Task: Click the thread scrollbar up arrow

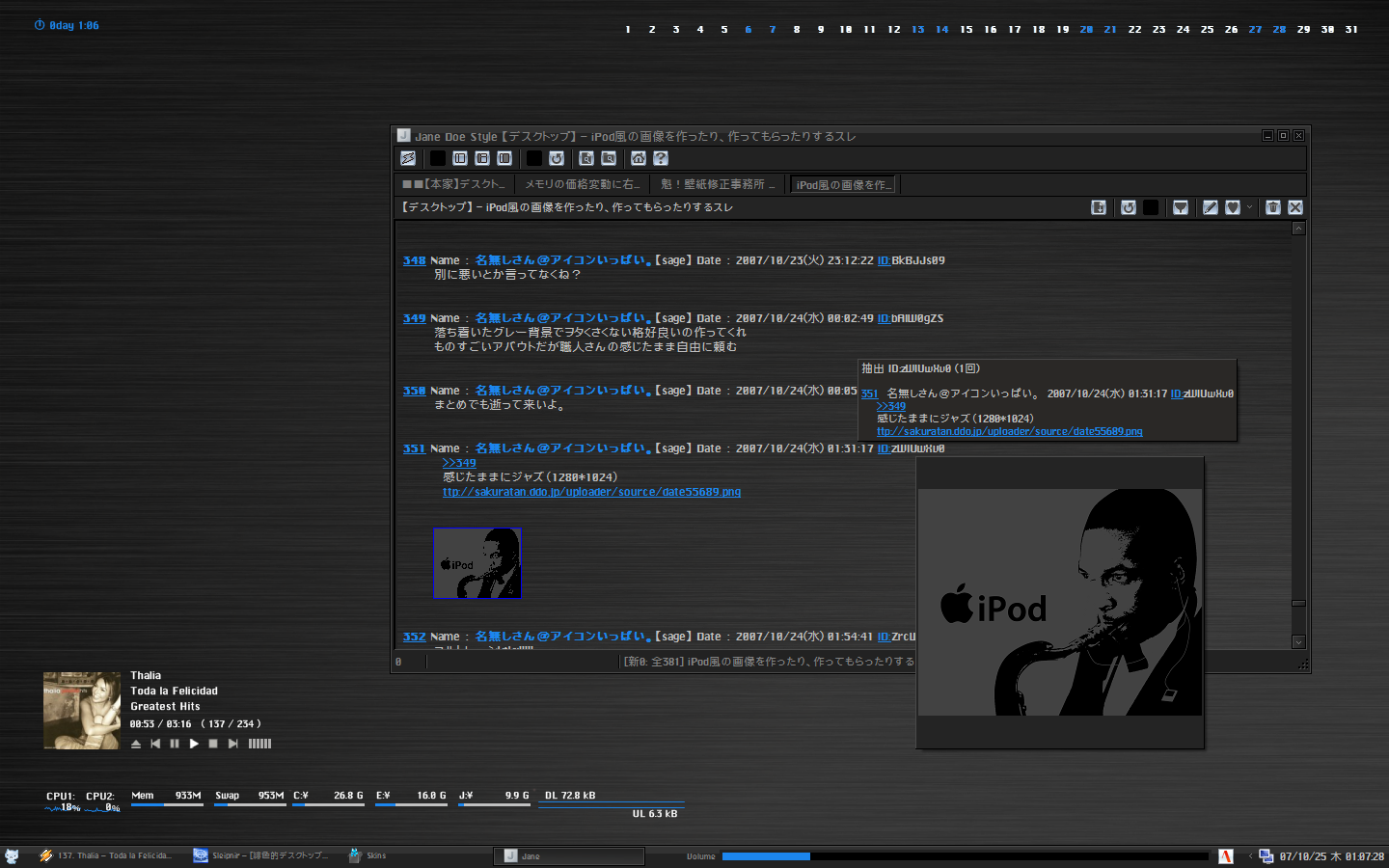Action: click(x=1298, y=229)
